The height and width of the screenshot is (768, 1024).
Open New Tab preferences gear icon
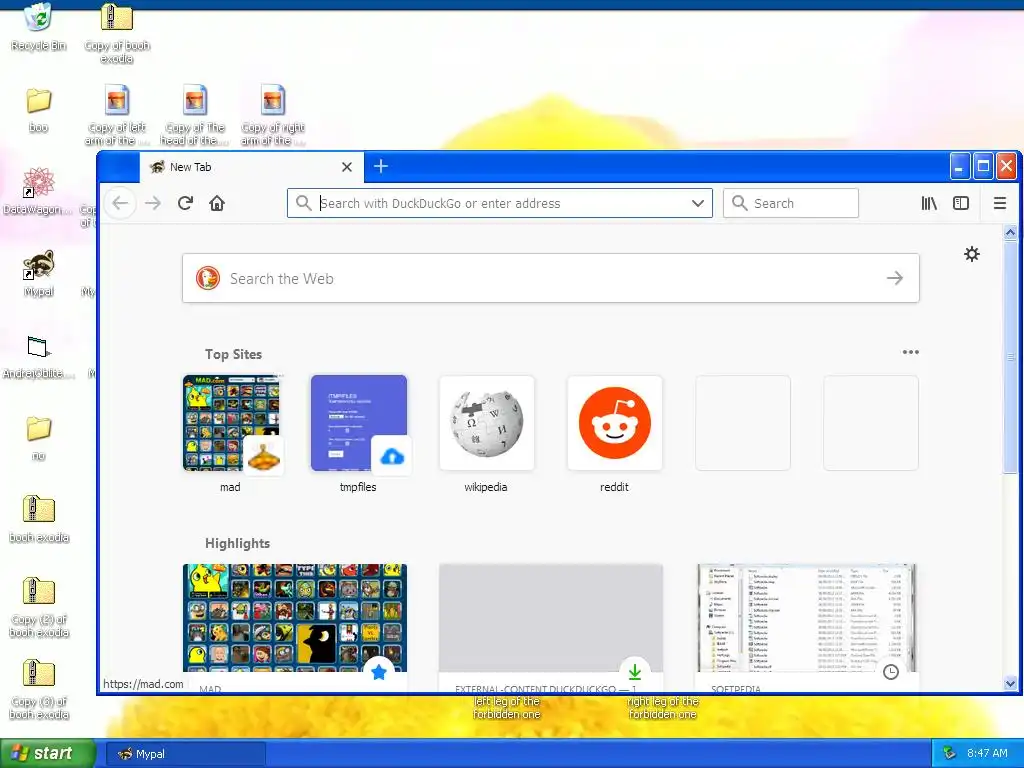[x=972, y=254]
